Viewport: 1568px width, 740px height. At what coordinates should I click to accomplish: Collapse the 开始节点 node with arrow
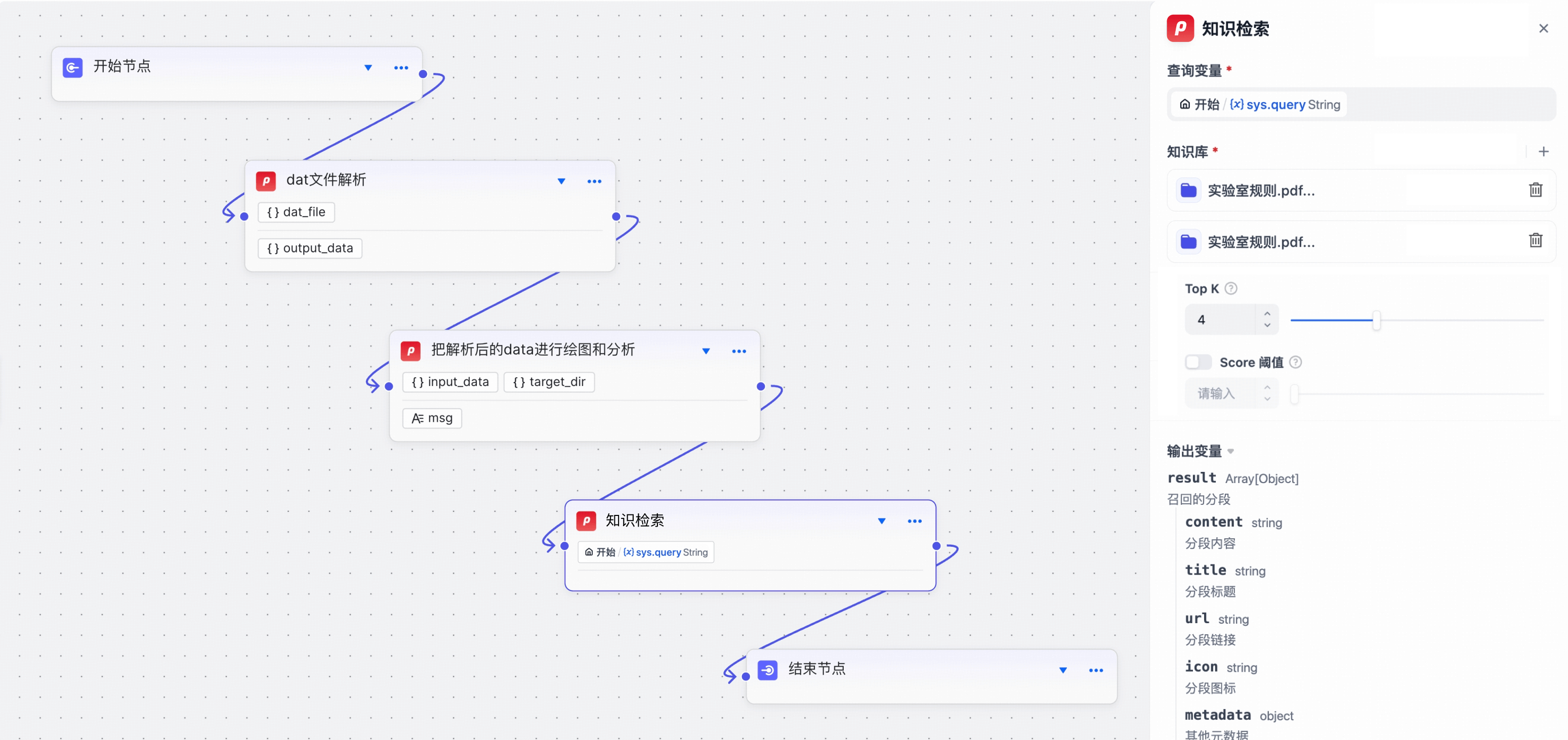click(x=367, y=68)
